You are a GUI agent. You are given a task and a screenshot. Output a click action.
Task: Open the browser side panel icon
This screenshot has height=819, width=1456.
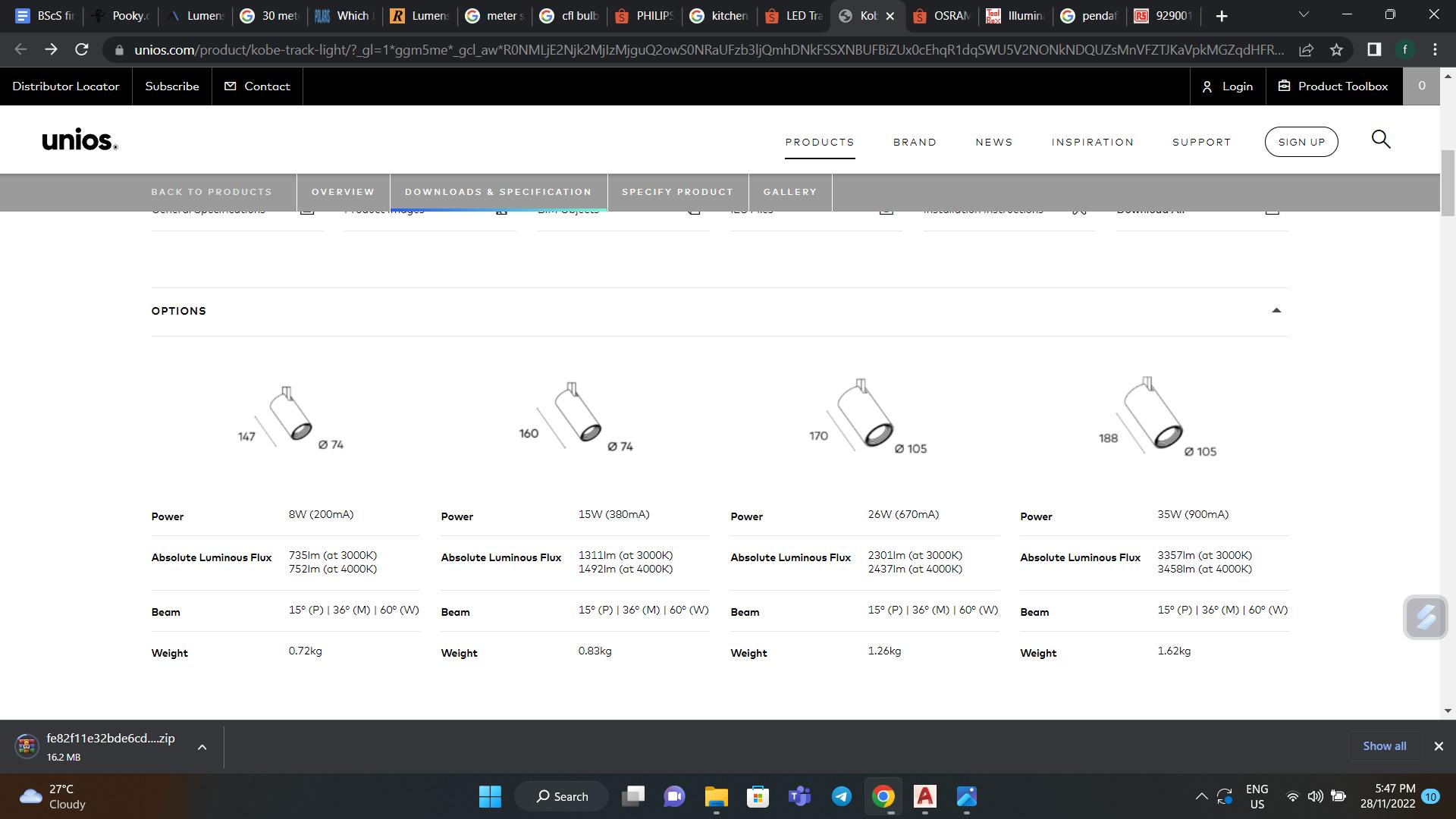1373,50
